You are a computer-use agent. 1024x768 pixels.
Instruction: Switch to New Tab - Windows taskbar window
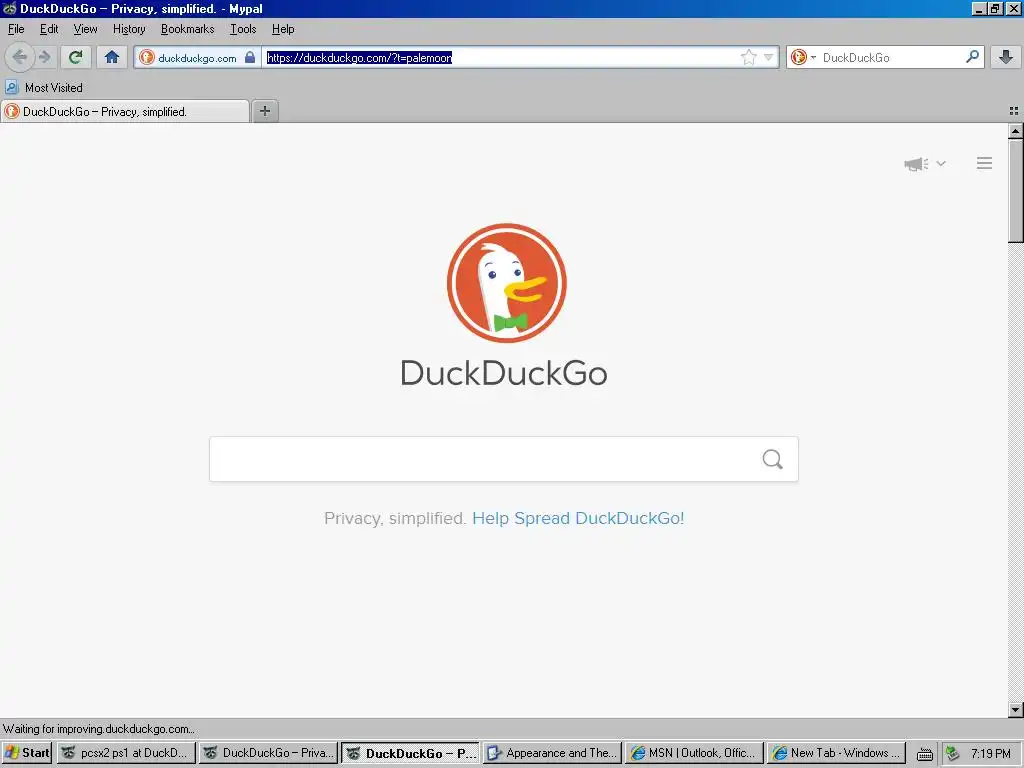coord(836,753)
